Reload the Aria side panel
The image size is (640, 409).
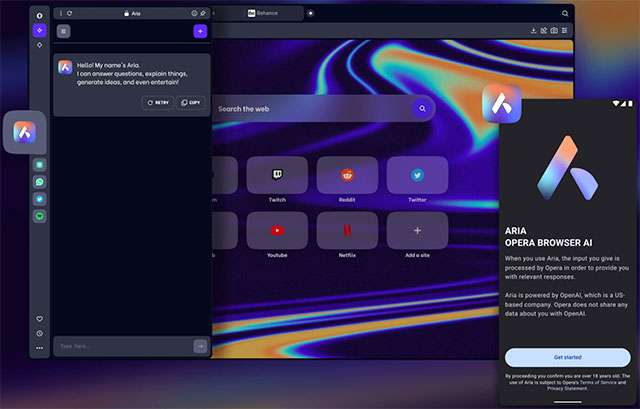[69, 13]
